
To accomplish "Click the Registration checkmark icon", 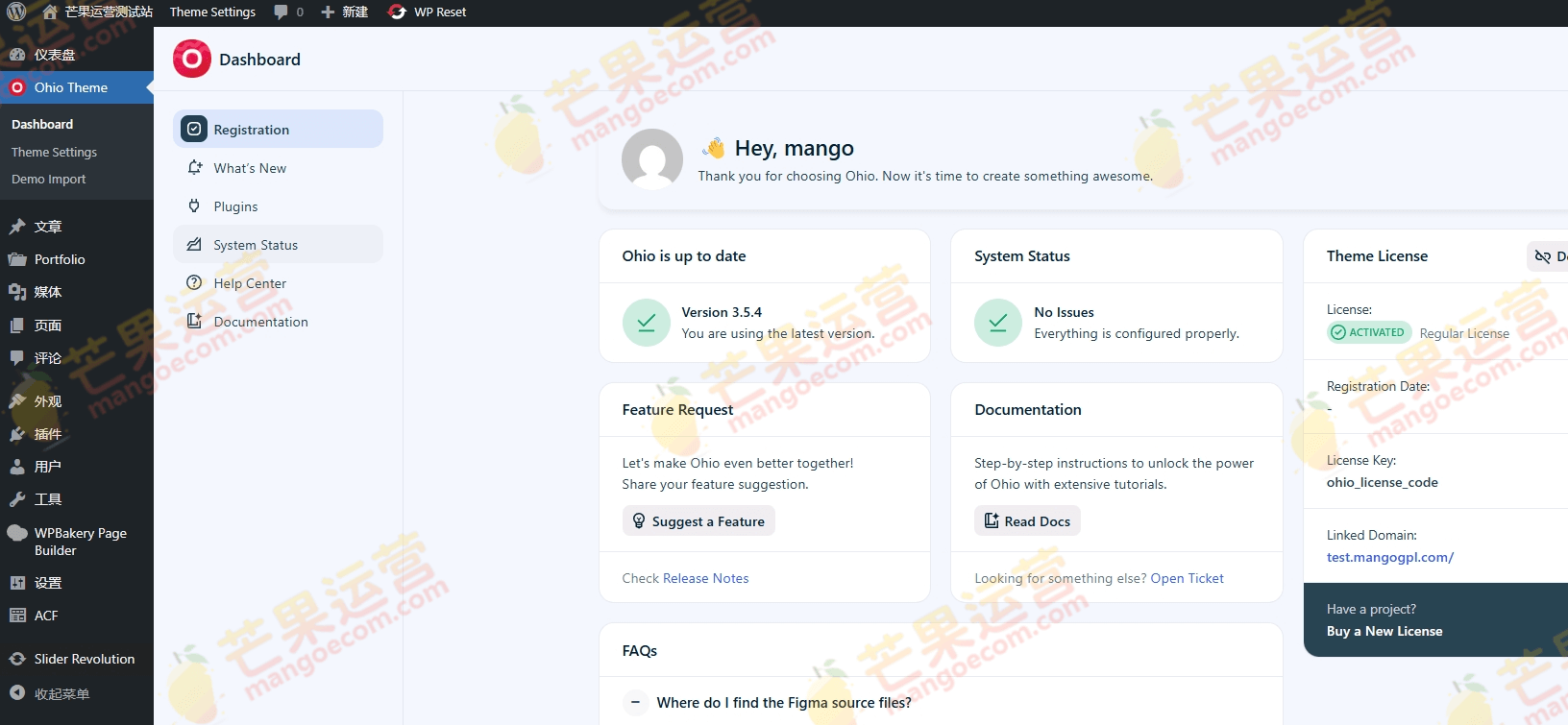I will coord(194,129).
